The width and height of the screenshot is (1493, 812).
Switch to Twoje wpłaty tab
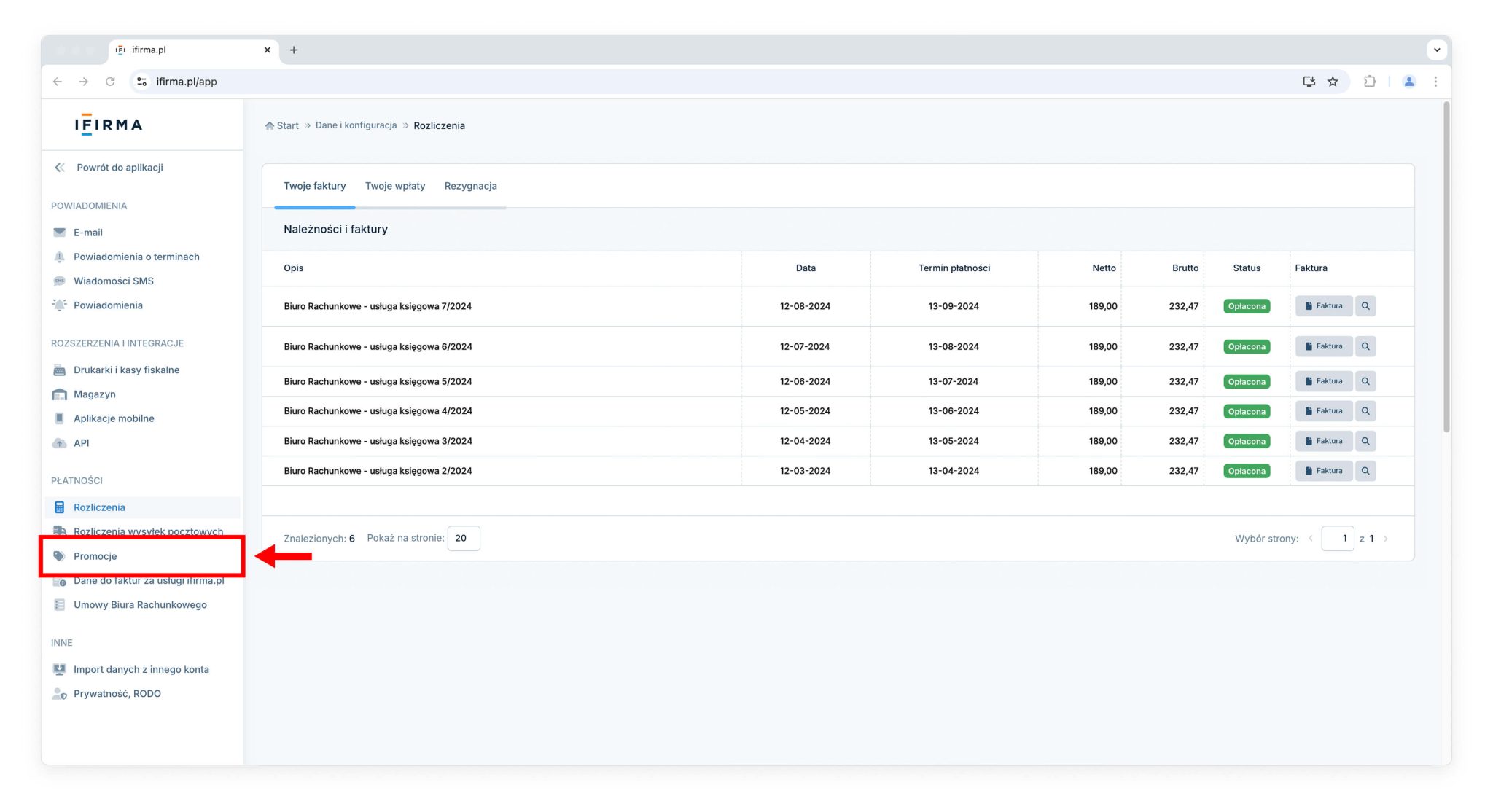point(394,186)
